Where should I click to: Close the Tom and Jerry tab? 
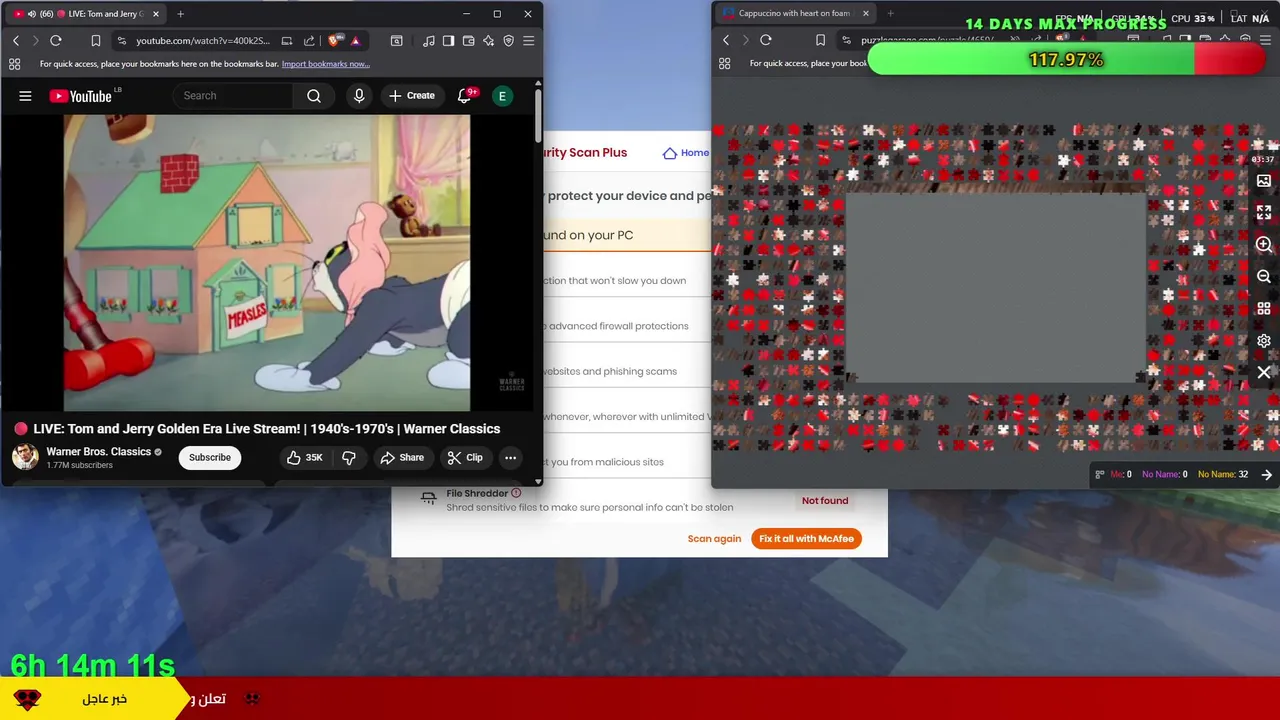pyautogui.click(x=156, y=14)
